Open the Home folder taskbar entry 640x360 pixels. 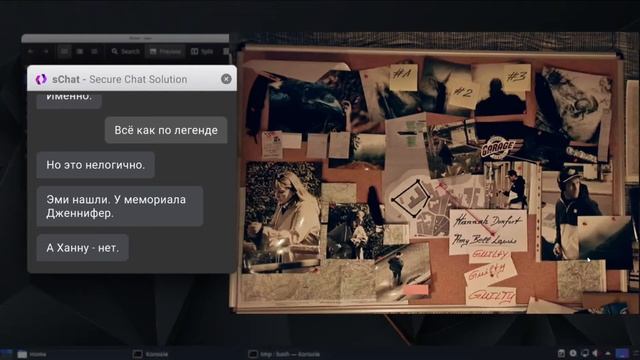point(33,354)
